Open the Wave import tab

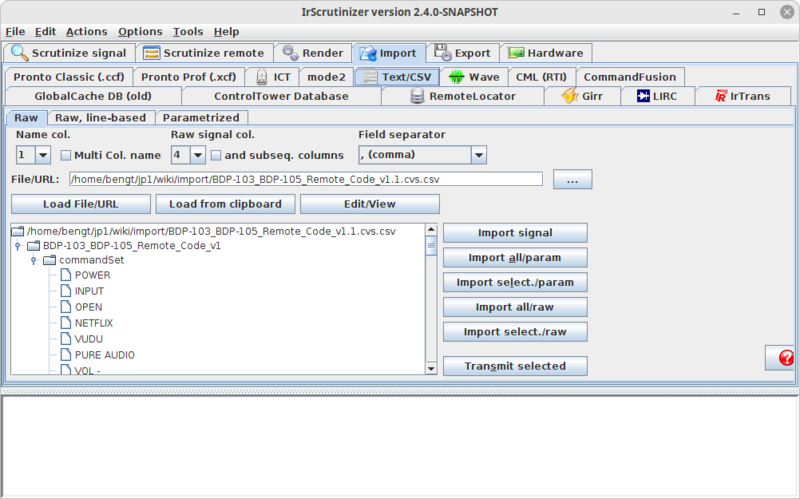(x=474, y=77)
